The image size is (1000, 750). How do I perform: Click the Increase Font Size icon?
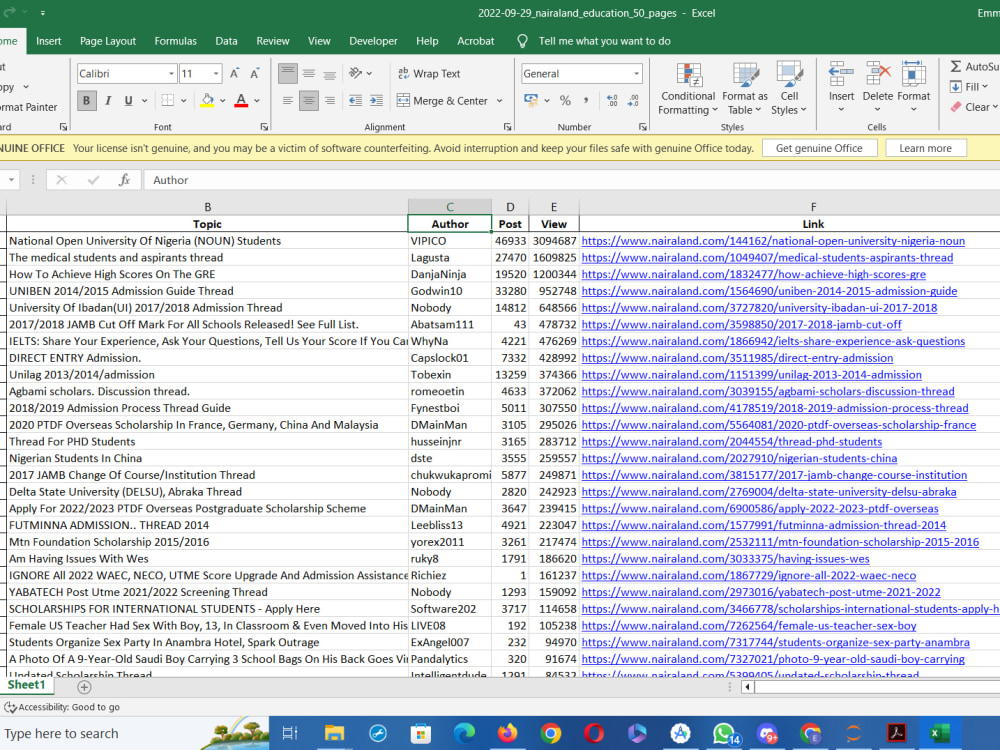click(x=235, y=74)
